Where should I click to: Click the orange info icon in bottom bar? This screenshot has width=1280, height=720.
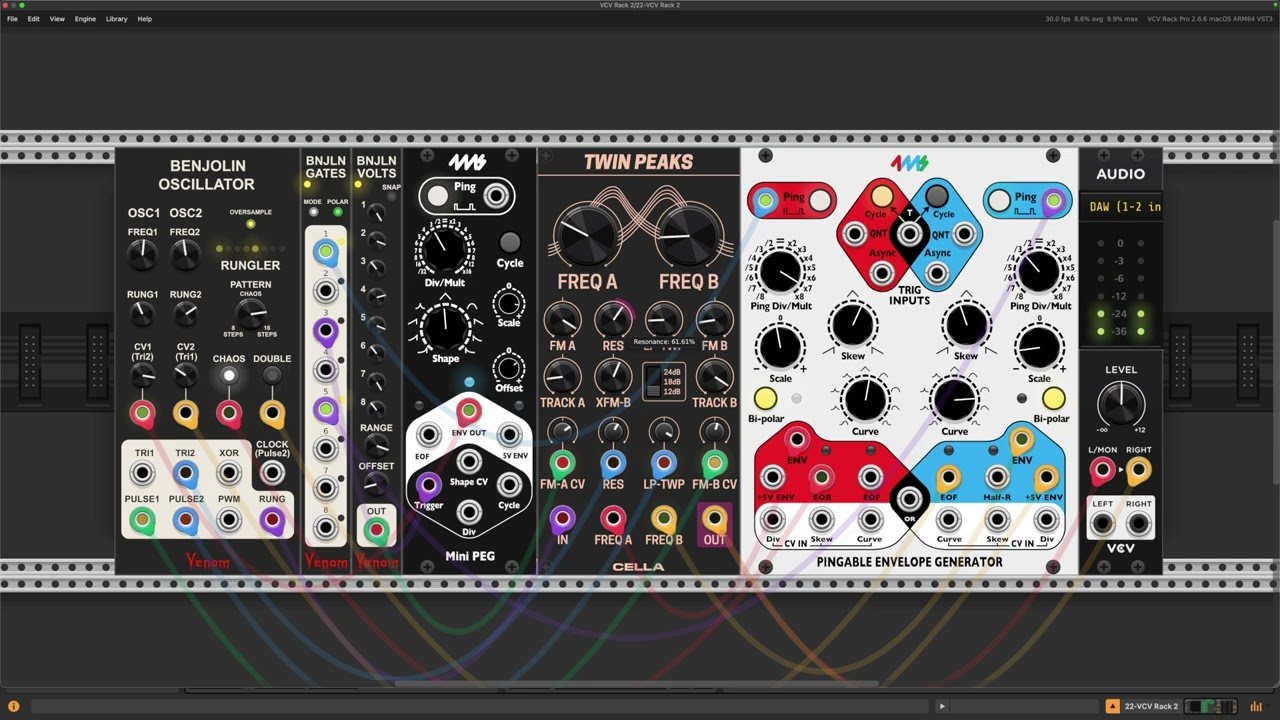click(x=14, y=706)
